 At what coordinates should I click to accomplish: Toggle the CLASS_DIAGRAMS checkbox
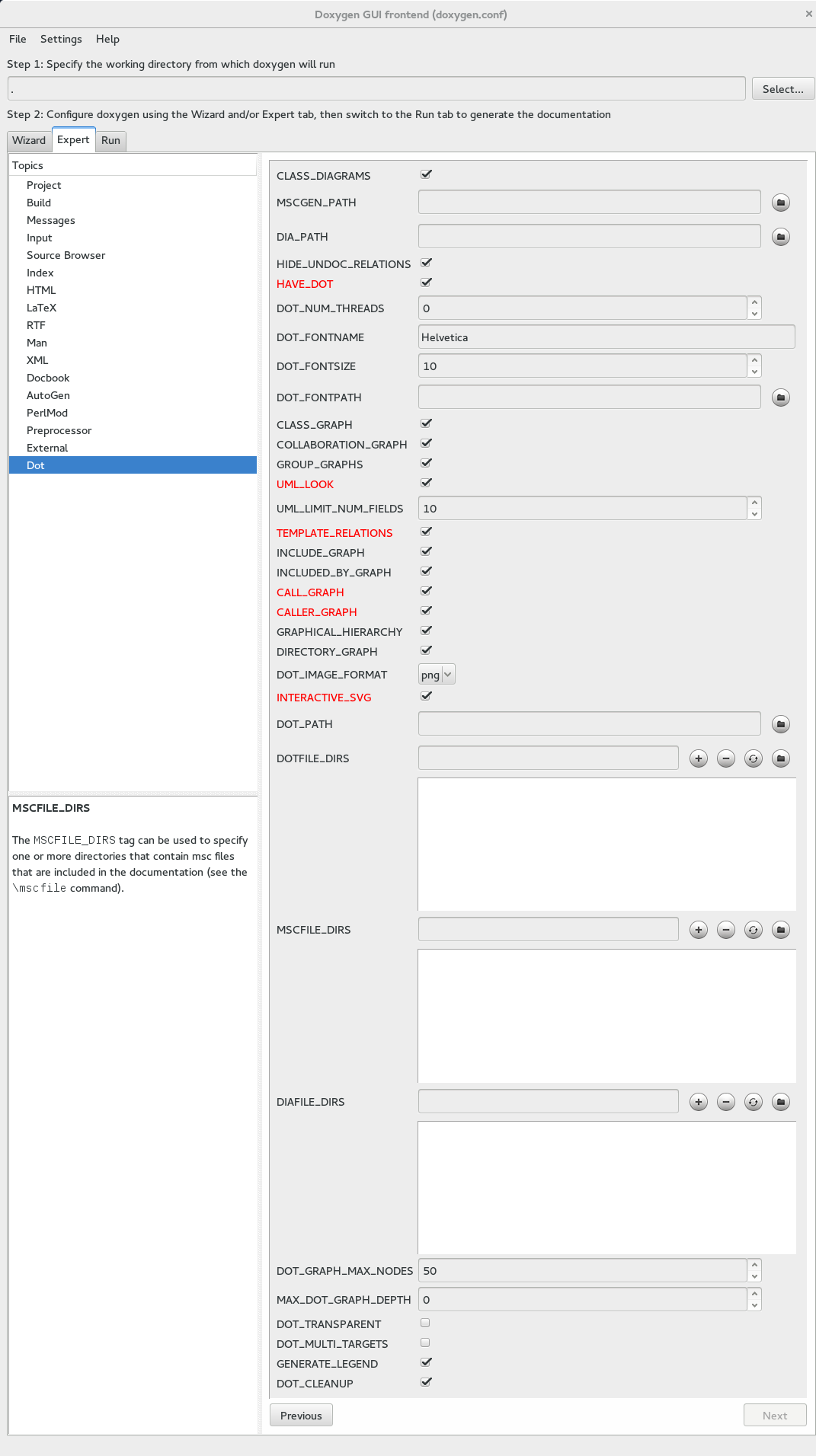click(x=426, y=174)
